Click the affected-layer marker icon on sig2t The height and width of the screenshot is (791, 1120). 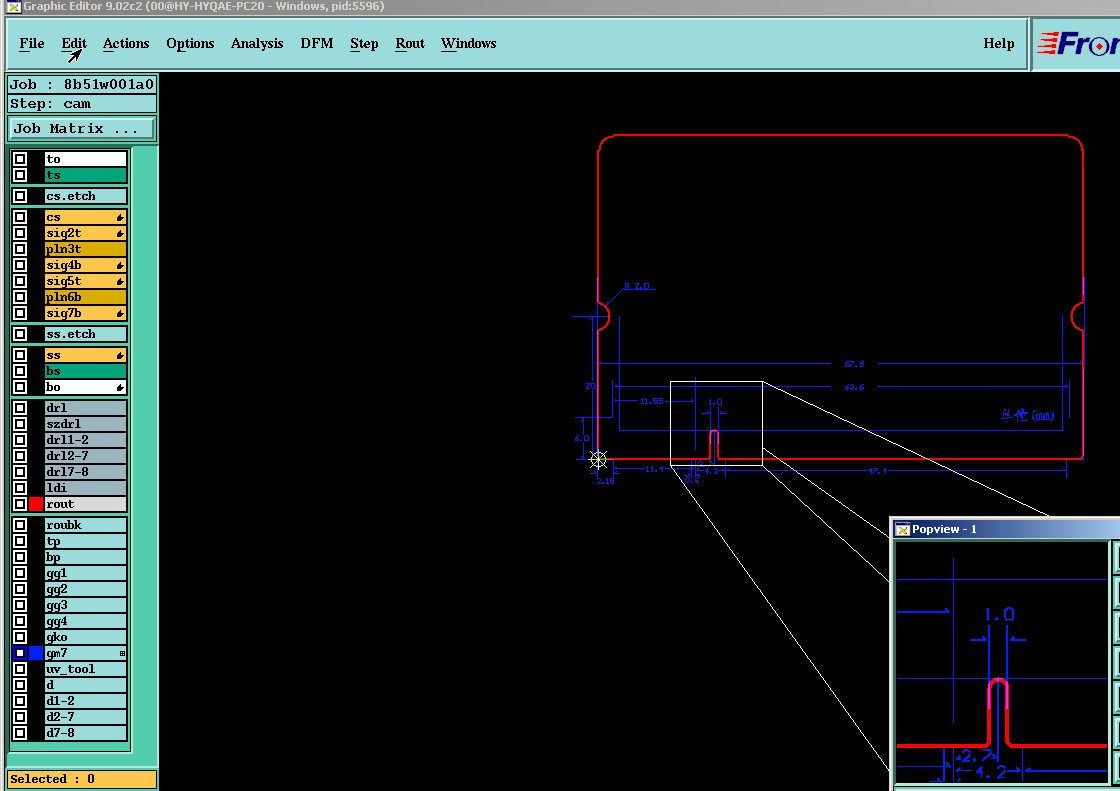[120, 234]
